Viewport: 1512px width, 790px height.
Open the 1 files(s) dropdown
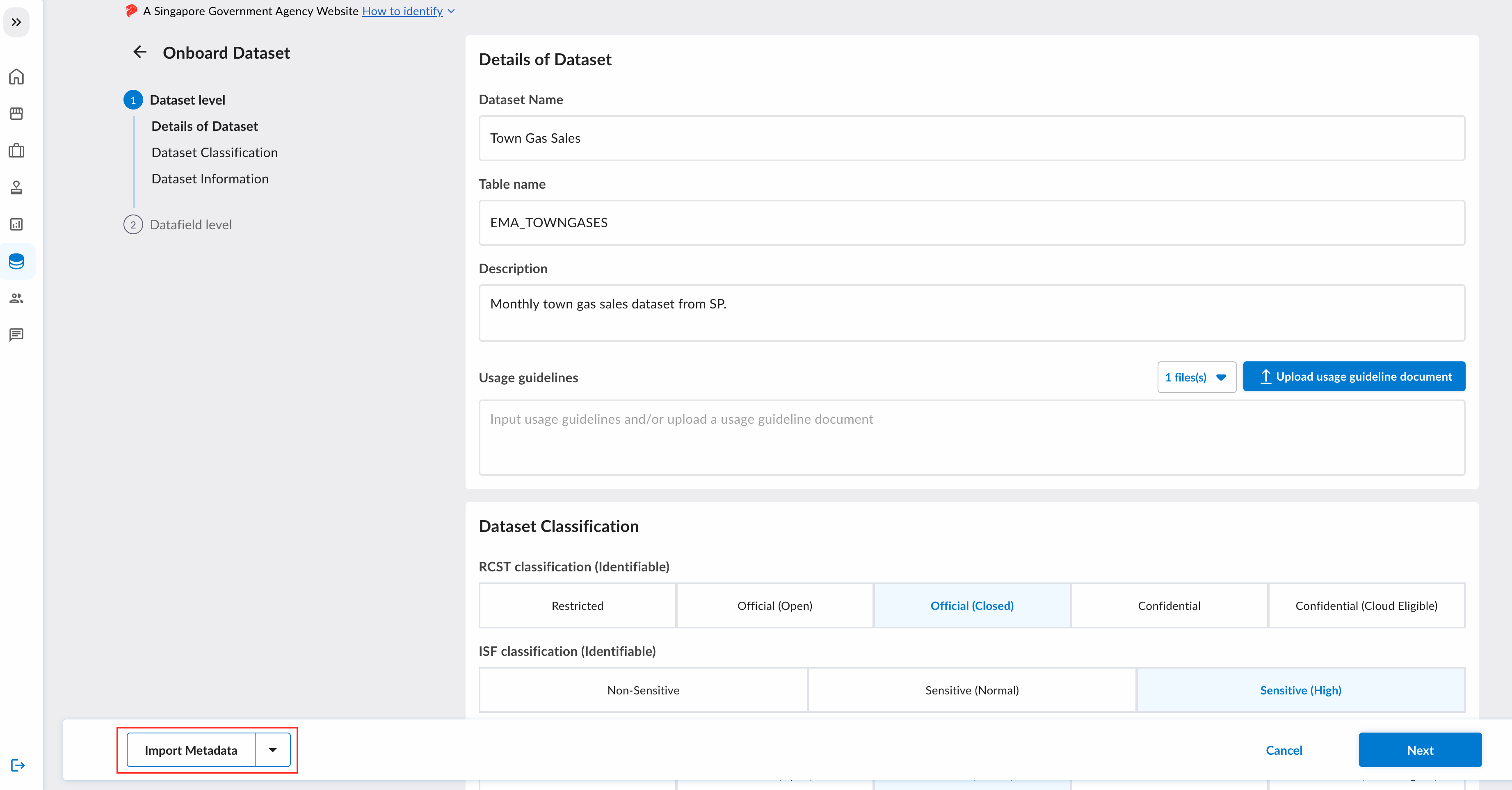[1196, 377]
